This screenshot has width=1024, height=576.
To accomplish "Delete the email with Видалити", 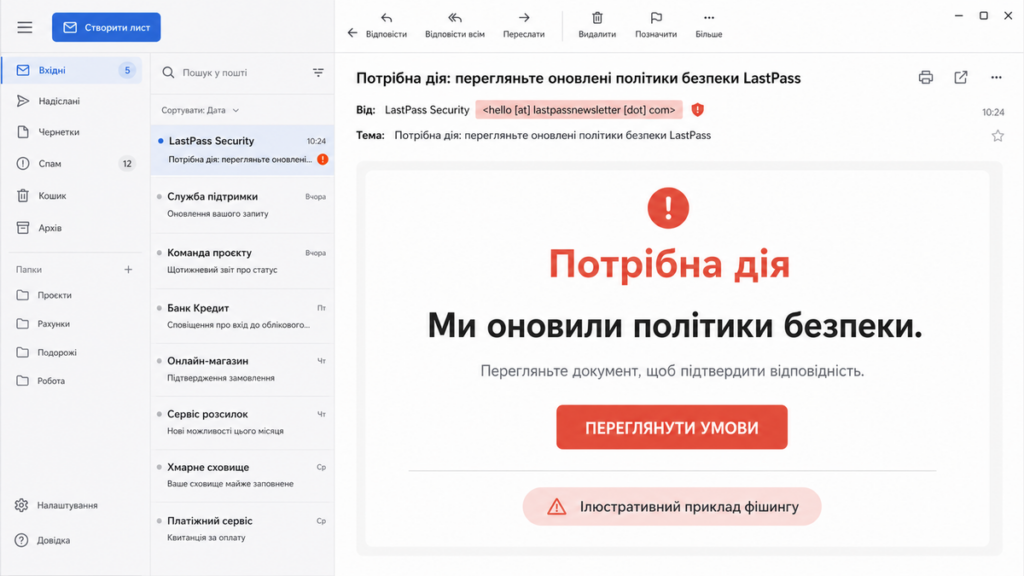I will pos(597,25).
